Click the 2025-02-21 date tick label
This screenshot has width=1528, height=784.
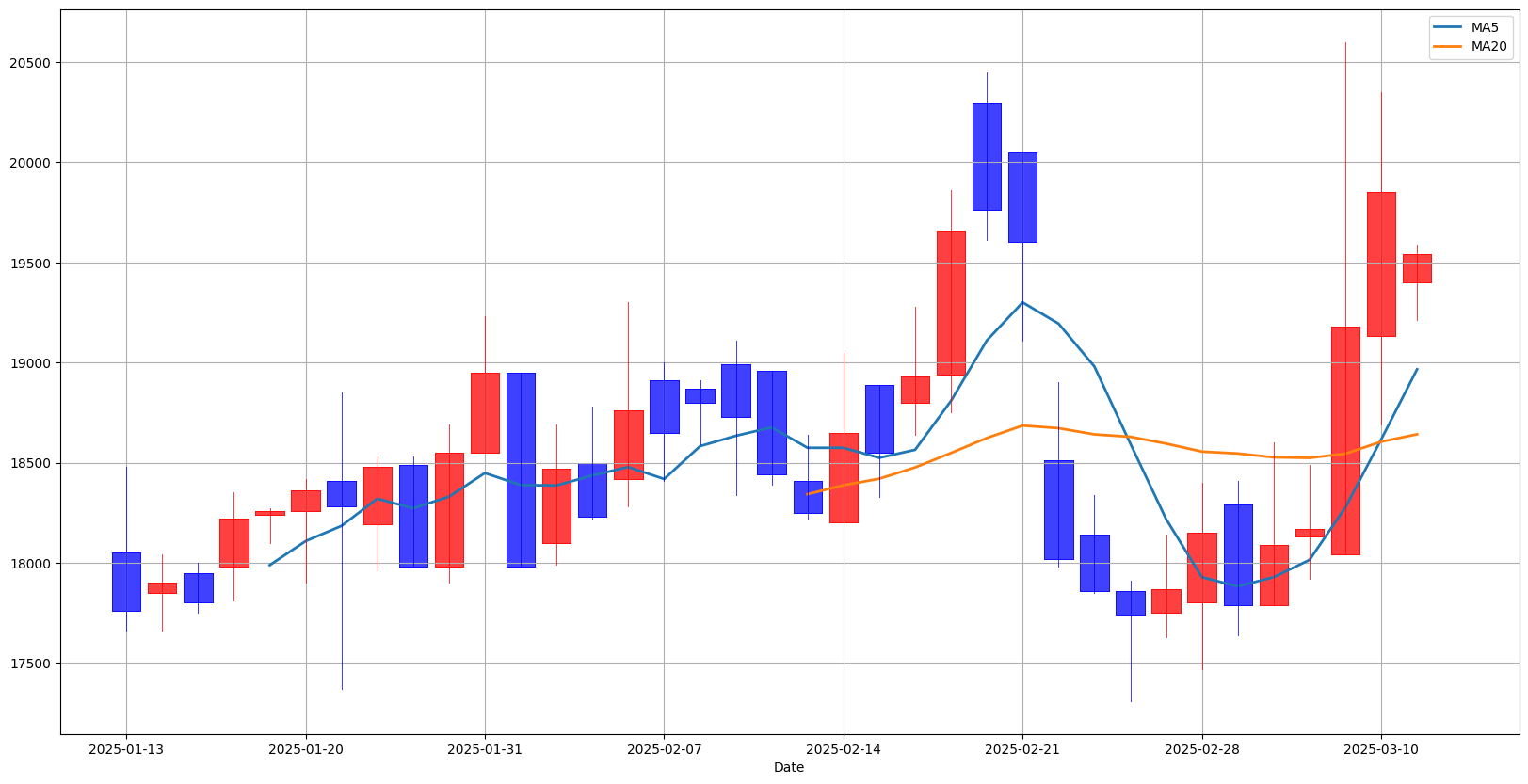pyautogui.click(x=1022, y=749)
